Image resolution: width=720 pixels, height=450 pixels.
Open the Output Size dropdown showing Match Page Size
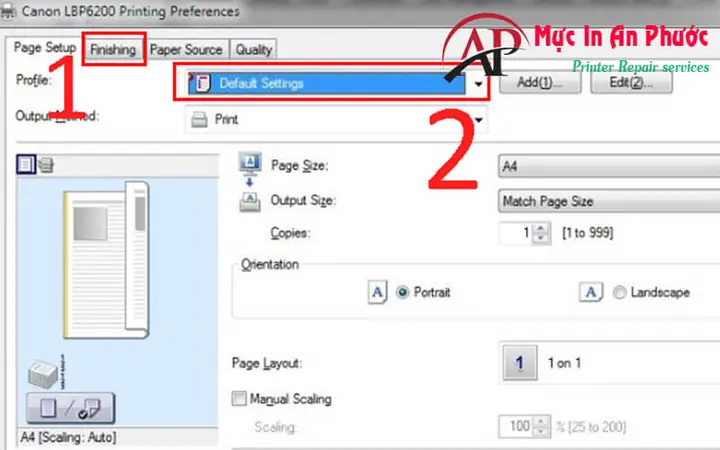tap(609, 201)
